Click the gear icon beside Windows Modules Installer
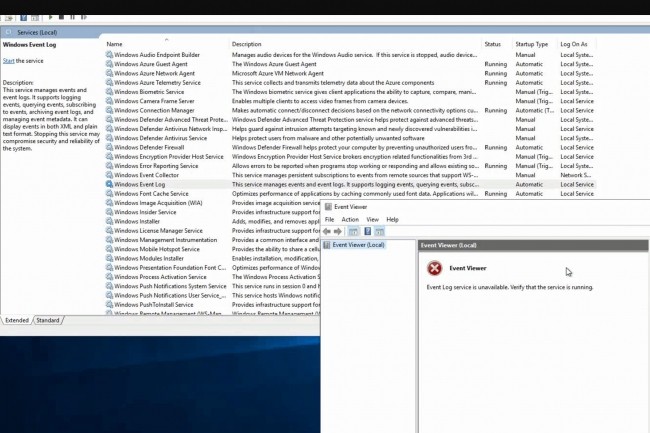 tap(109, 258)
